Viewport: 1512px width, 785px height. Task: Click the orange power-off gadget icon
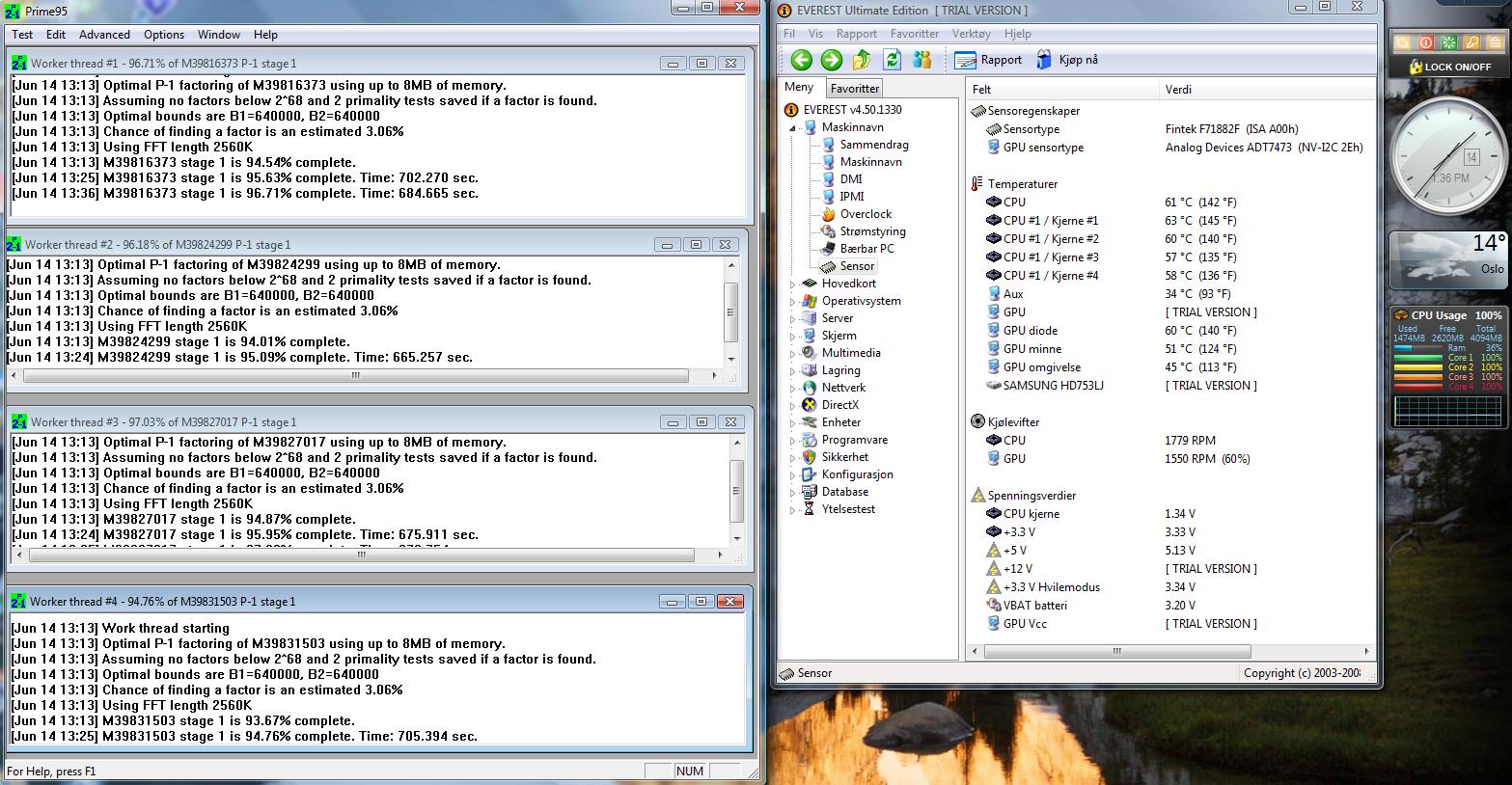(x=1402, y=42)
